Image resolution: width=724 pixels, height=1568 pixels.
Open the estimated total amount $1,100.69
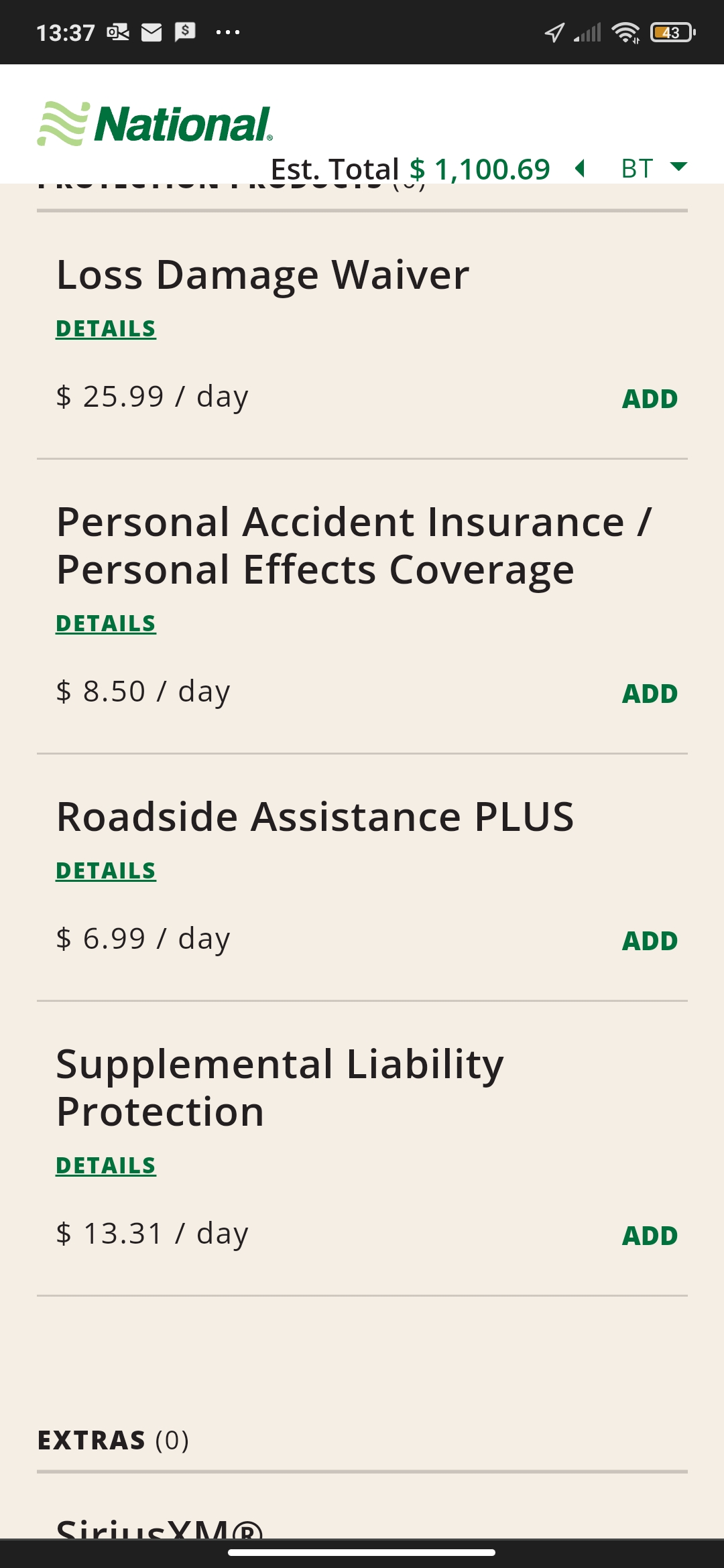click(480, 170)
